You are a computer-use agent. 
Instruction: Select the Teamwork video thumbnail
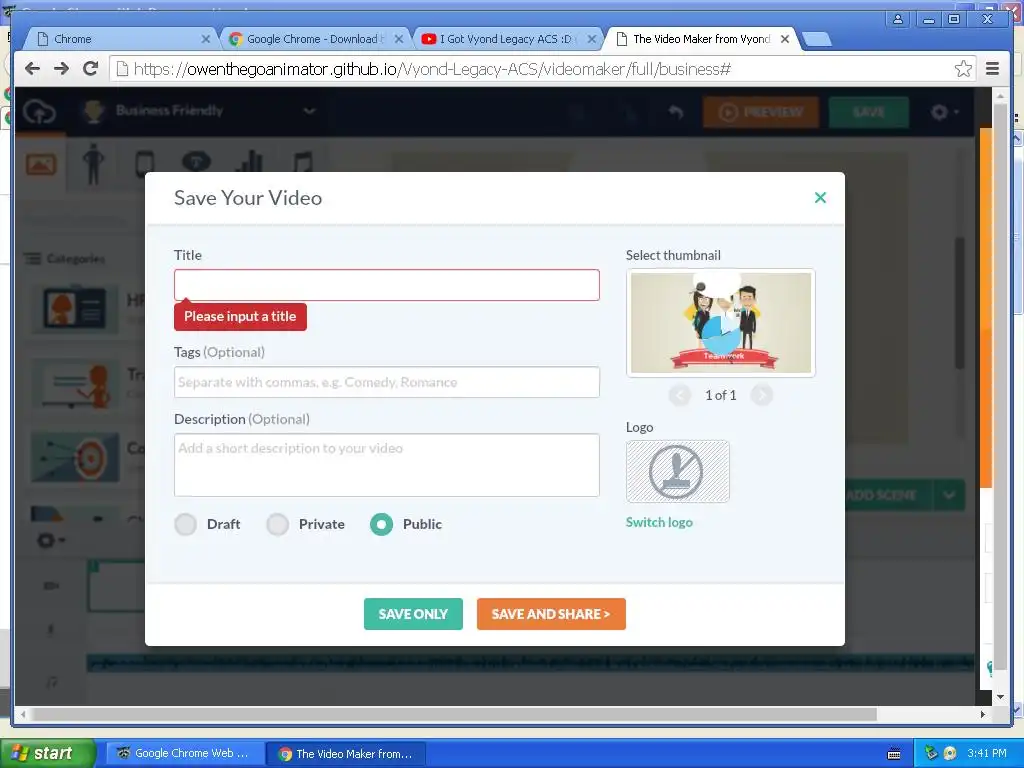tap(721, 323)
